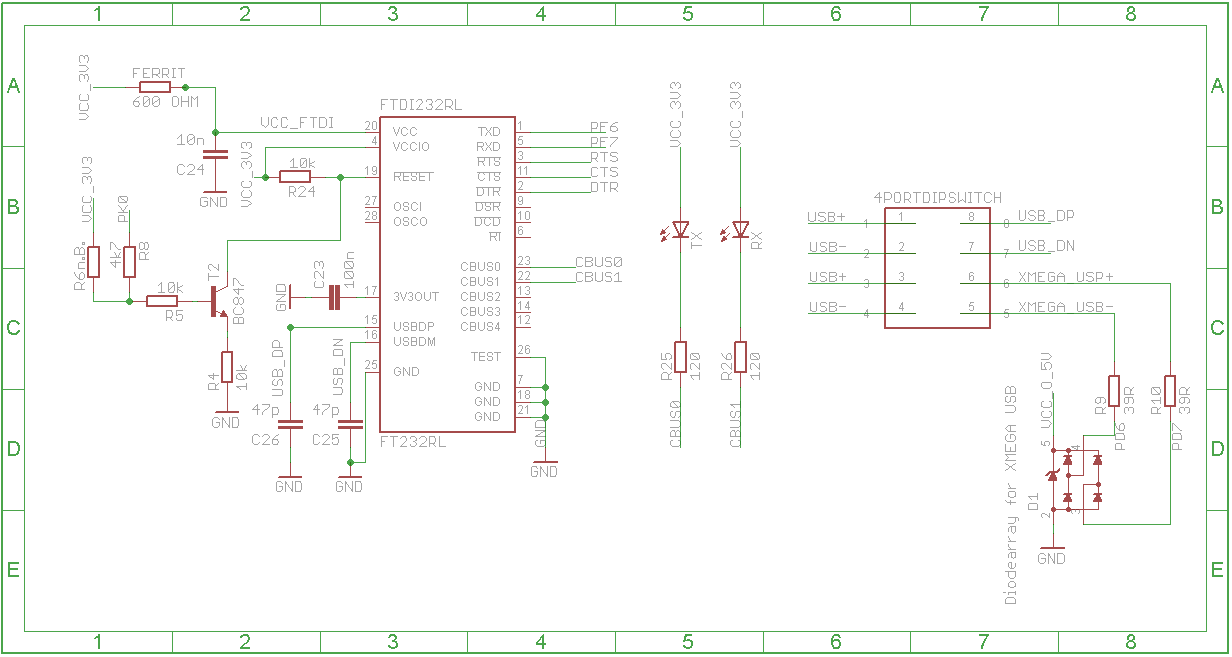Select resistor R26 symbol

740,357
